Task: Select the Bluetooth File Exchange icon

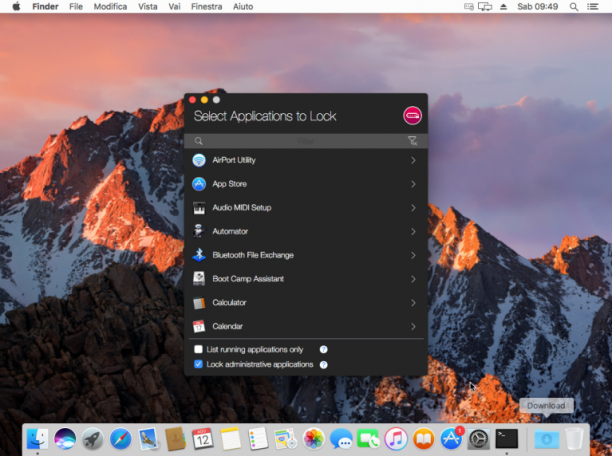Action: [199, 255]
